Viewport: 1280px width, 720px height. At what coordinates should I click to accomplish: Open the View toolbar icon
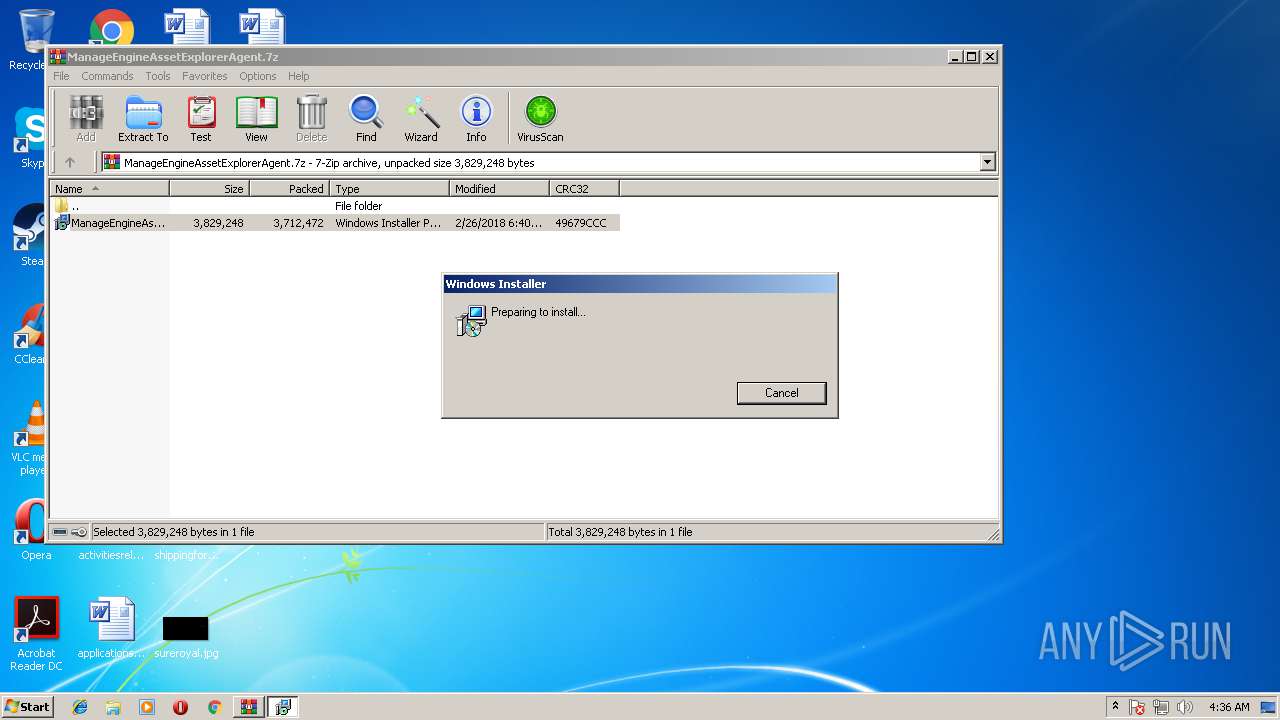[x=257, y=119]
